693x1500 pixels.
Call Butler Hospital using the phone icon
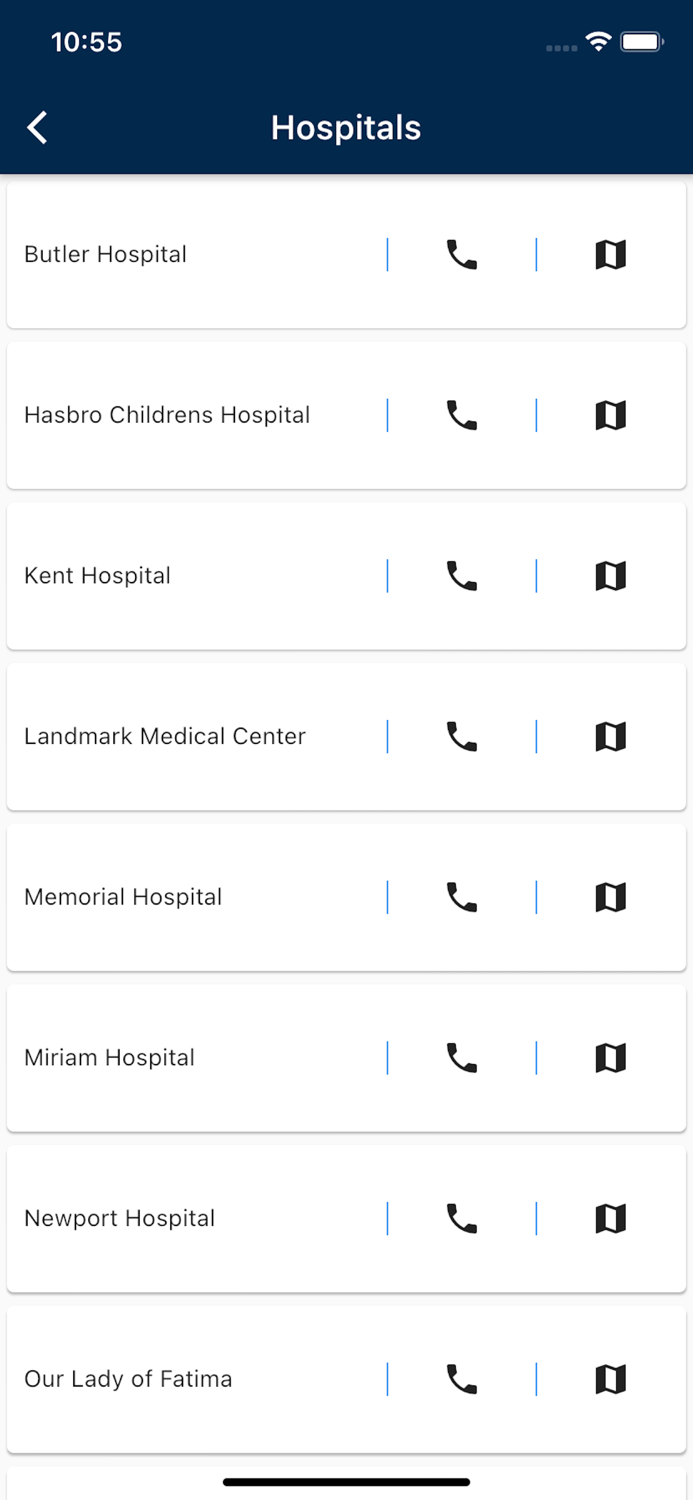(x=461, y=254)
